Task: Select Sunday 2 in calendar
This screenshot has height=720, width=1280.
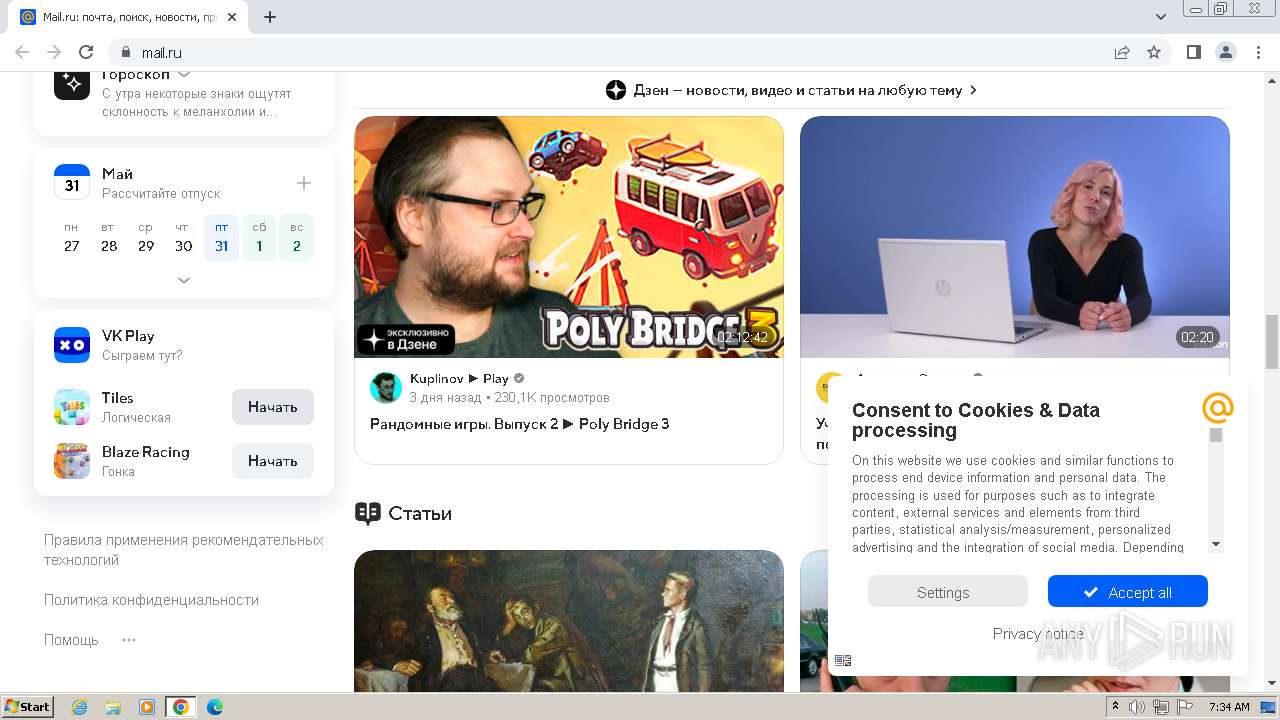Action: 297,238
